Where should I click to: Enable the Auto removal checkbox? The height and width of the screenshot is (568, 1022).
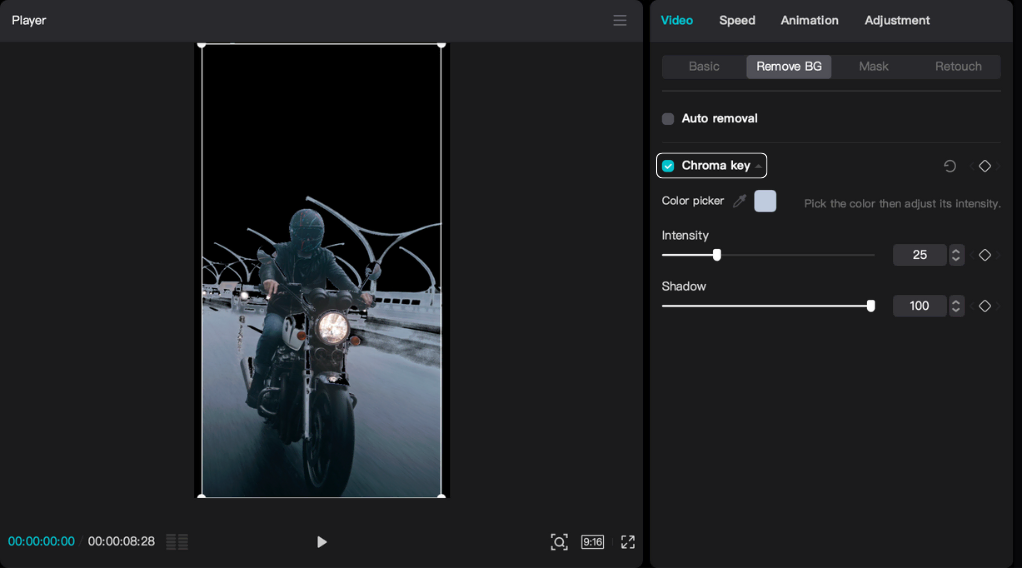point(668,119)
